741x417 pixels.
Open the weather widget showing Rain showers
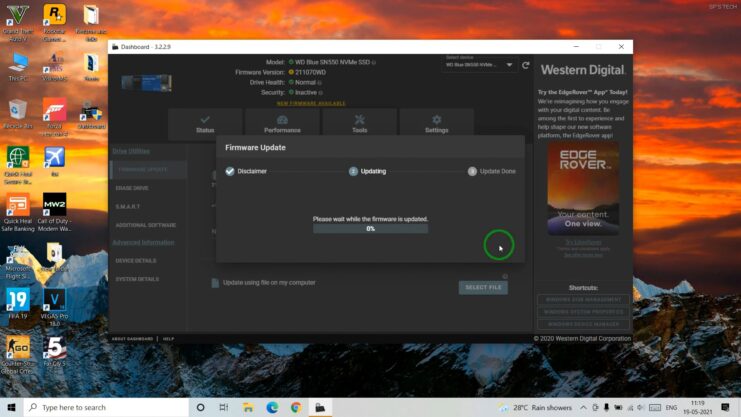(x=536, y=408)
